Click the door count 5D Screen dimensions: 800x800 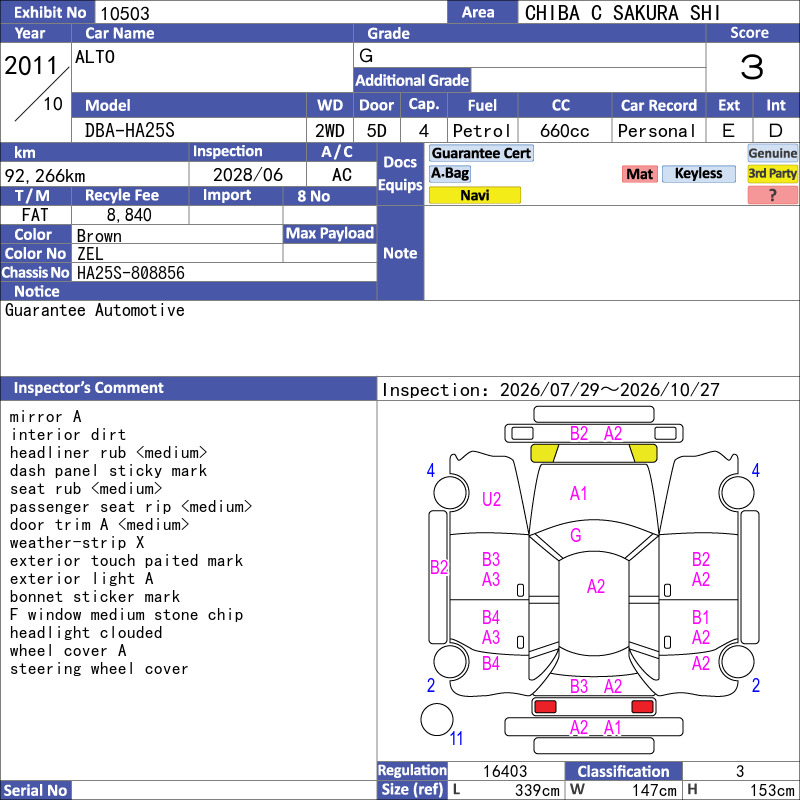(377, 131)
